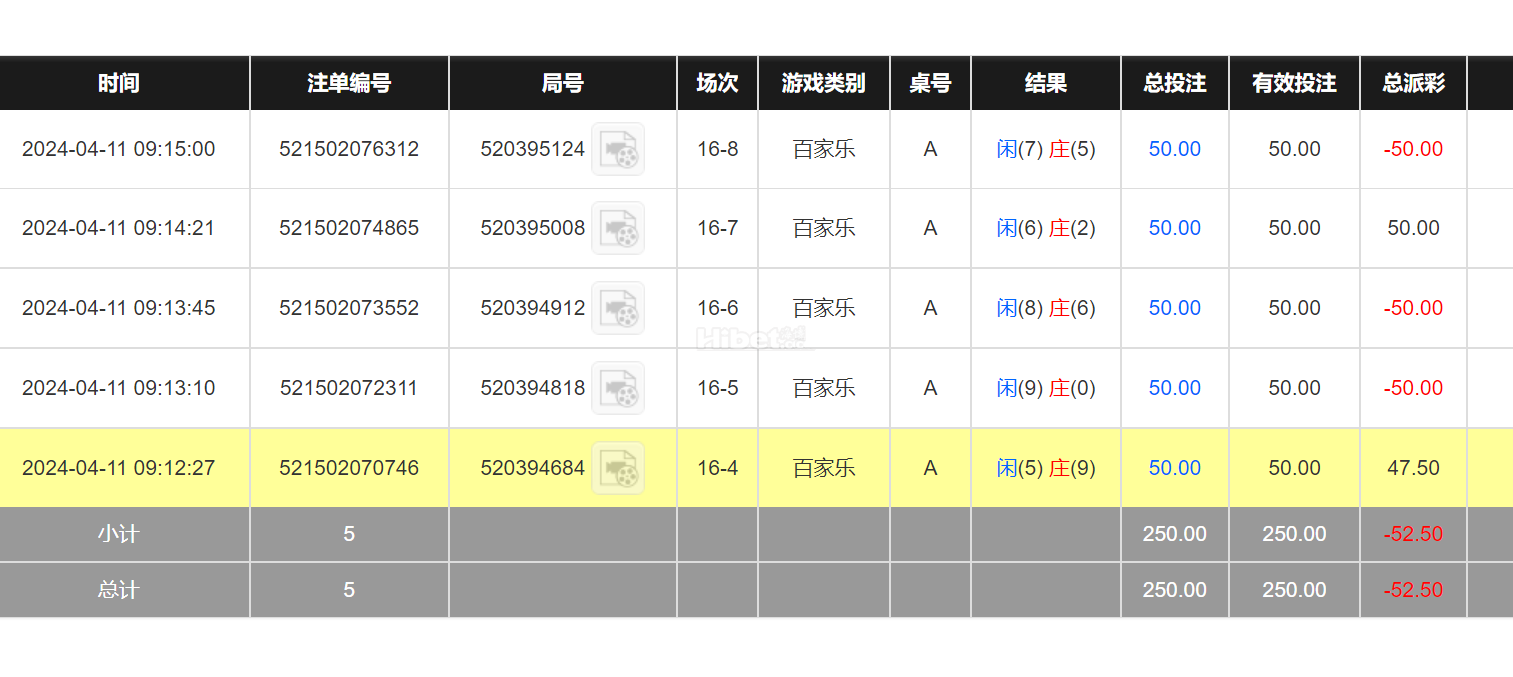This screenshot has width=1513, height=677.
Task: Click timestamp 2024-04-11 09:14:21
Action: click(x=118, y=228)
